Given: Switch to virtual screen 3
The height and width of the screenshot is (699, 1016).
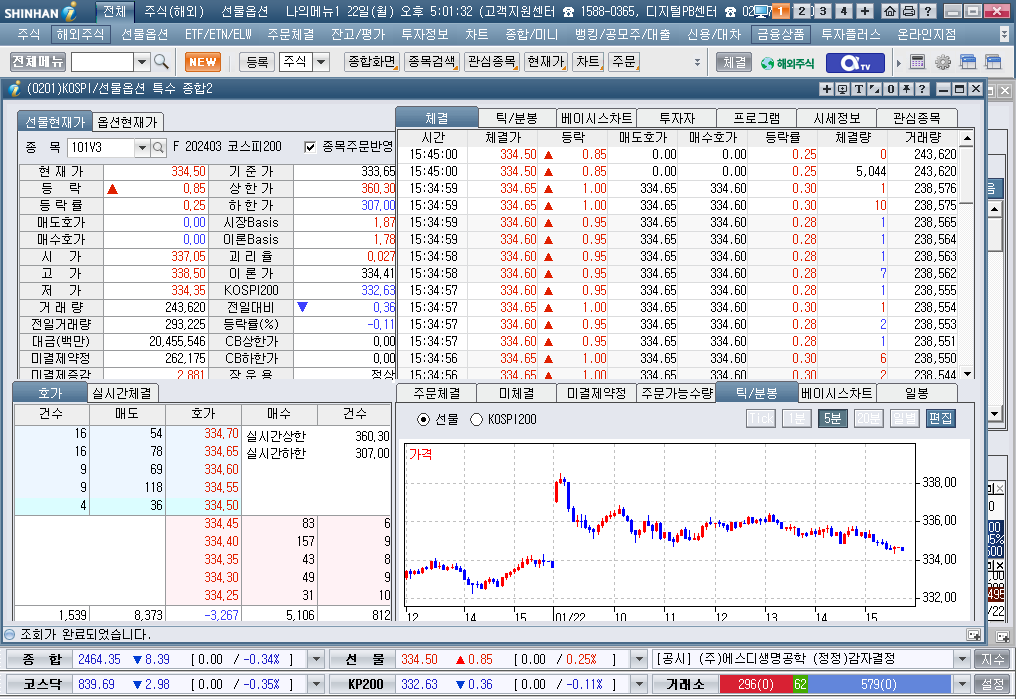Looking at the screenshot, I should [823, 11].
